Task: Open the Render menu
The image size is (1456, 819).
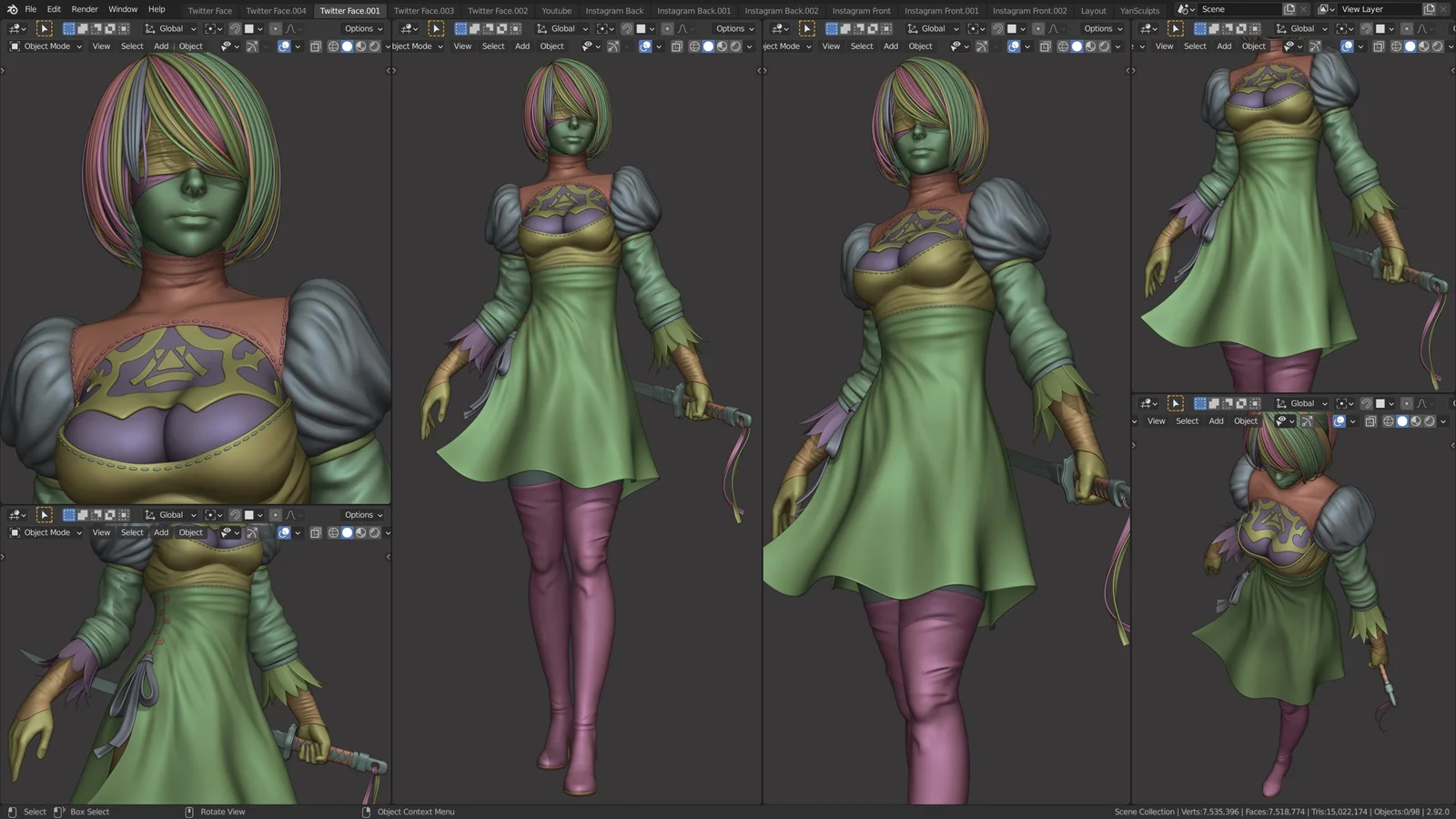Action: point(84,9)
